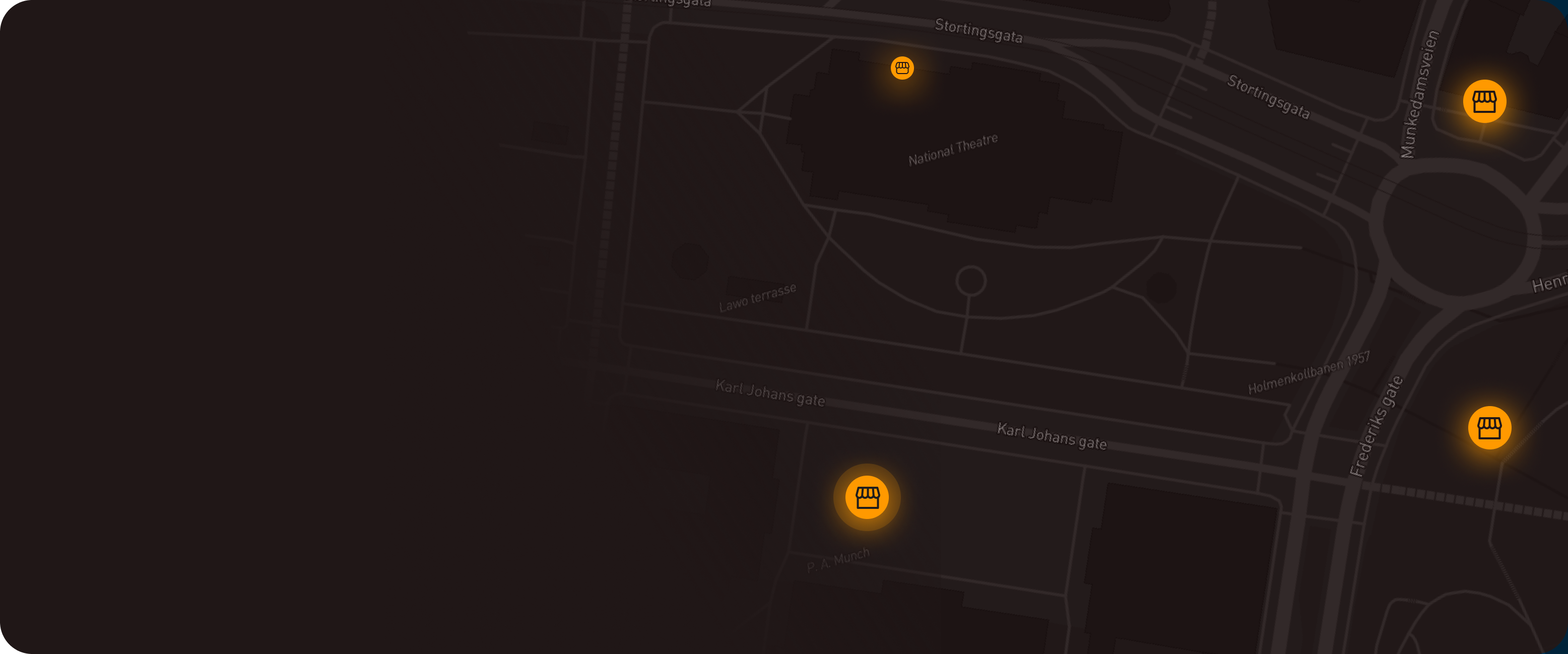Click the small circular fountain in the park
1568x654 pixels.
tap(970, 281)
